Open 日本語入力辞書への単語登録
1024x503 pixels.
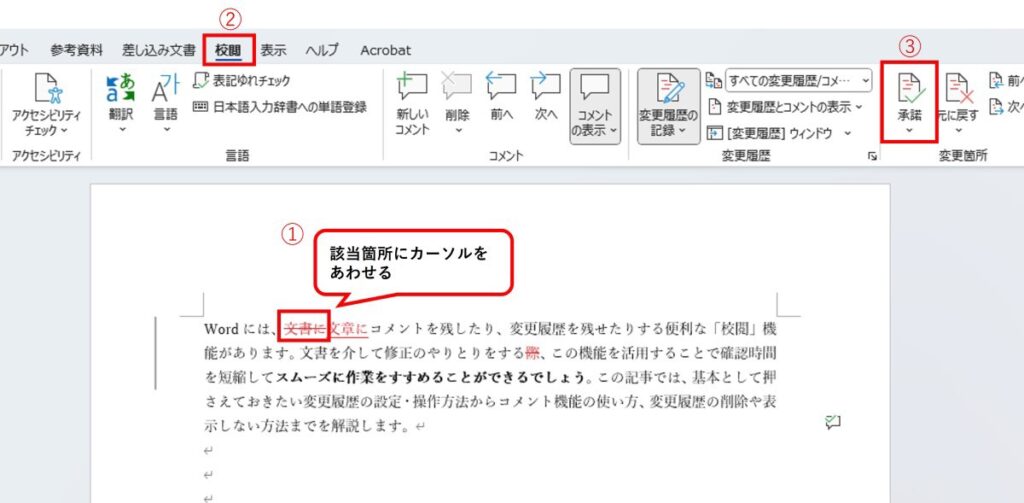coord(280,106)
